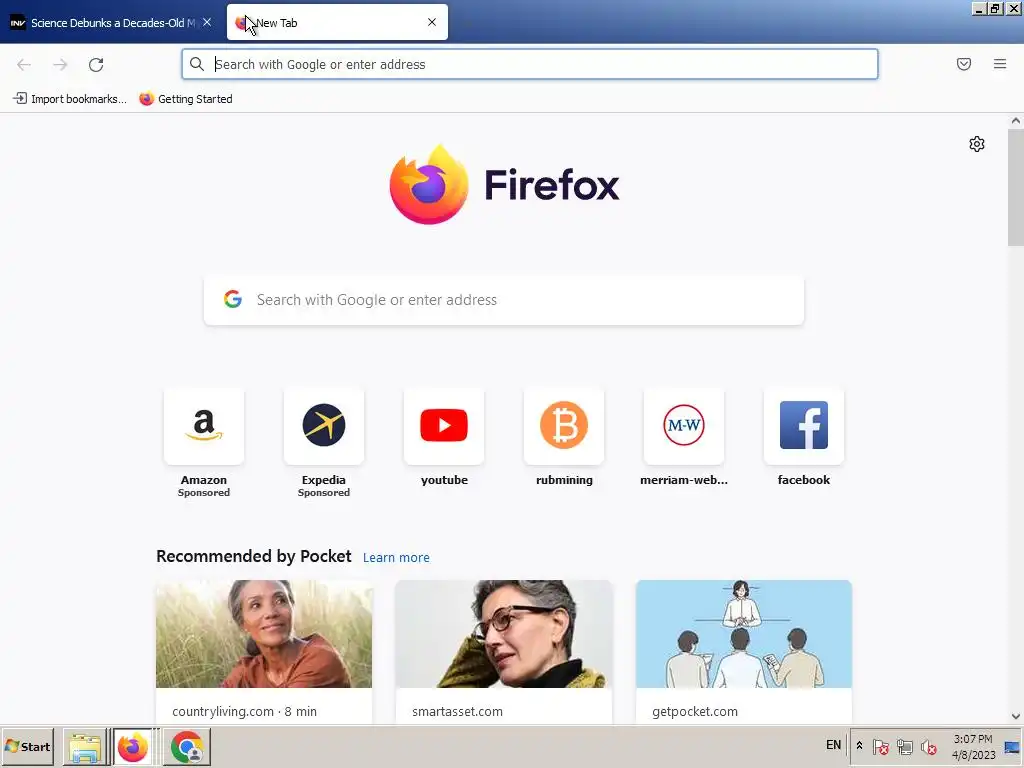
Task: Click Import bookmarks in bookmarks toolbar
Action: (70, 99)
